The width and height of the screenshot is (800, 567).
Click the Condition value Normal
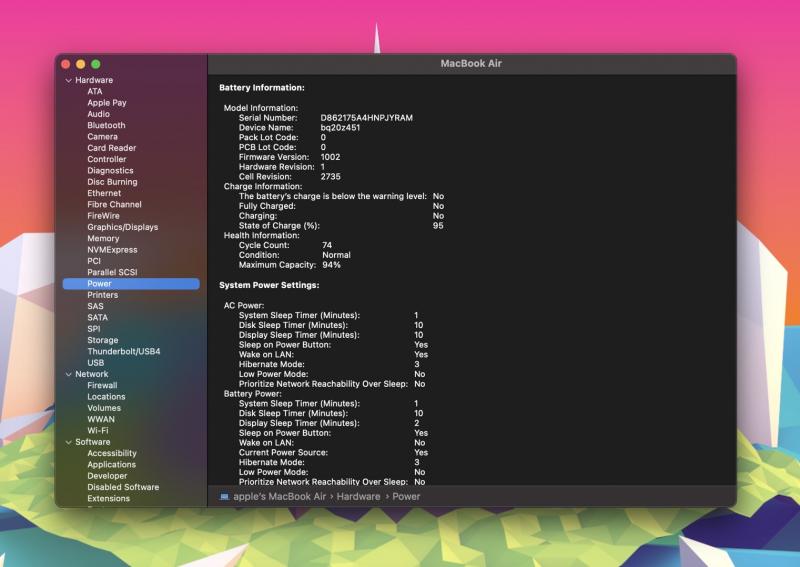(336, 255)
